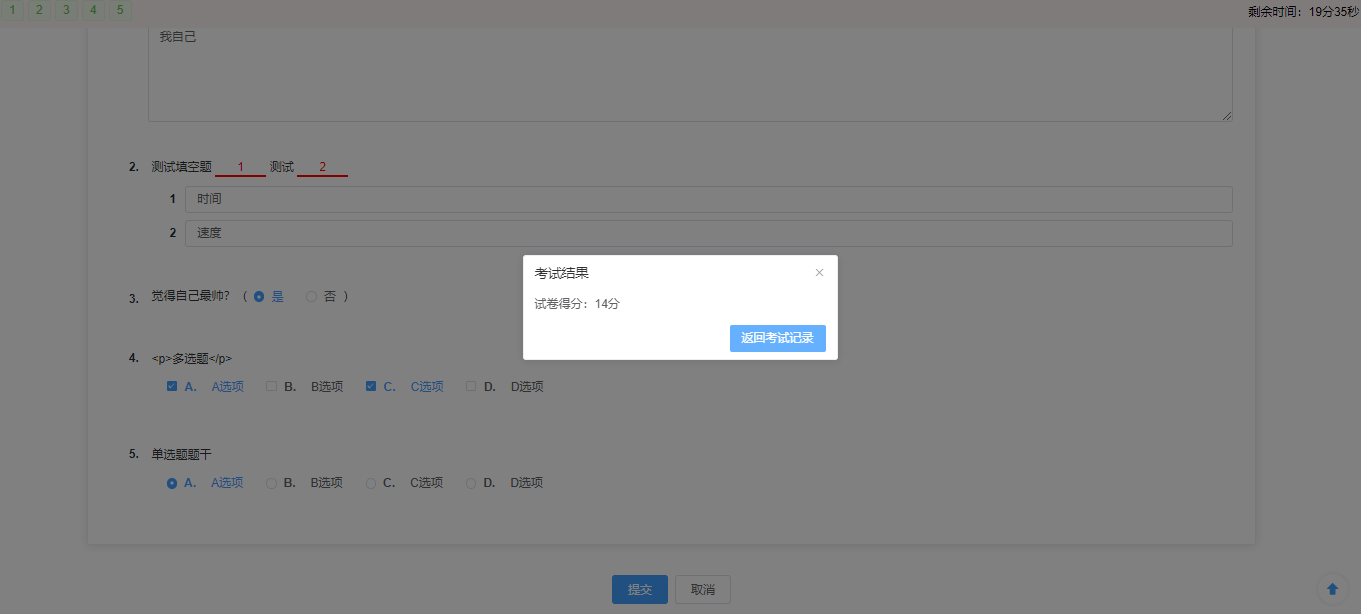The image size is (1361, 614).
Task: Select radio A. A选项 in question 5
Action: click(172, 483)
